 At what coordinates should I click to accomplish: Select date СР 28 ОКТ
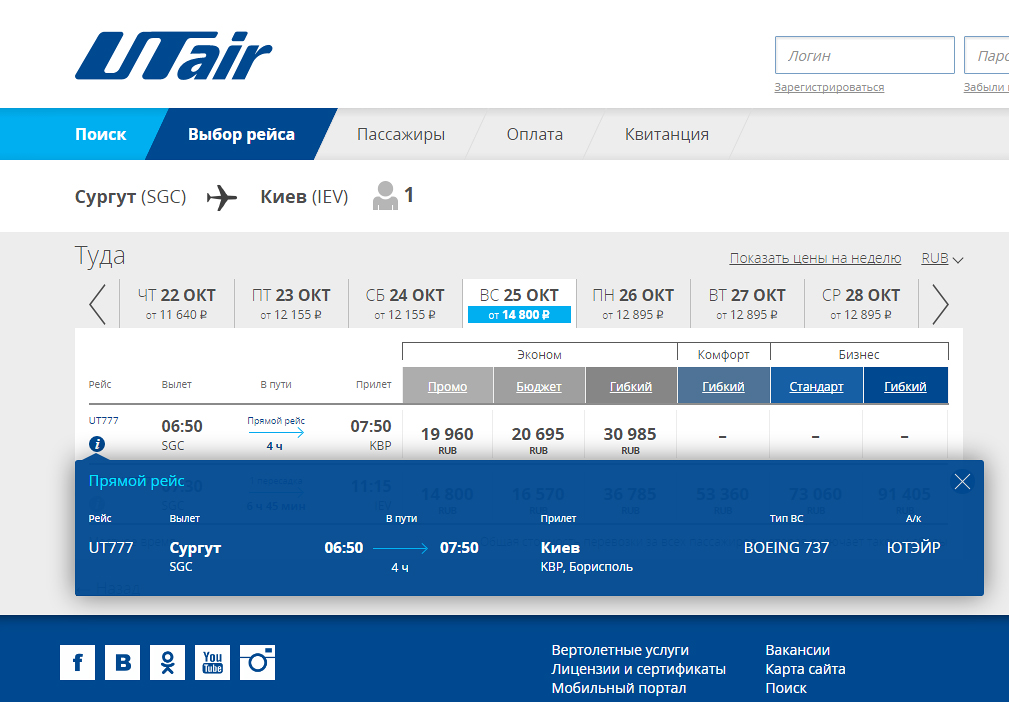coord(861,304)
